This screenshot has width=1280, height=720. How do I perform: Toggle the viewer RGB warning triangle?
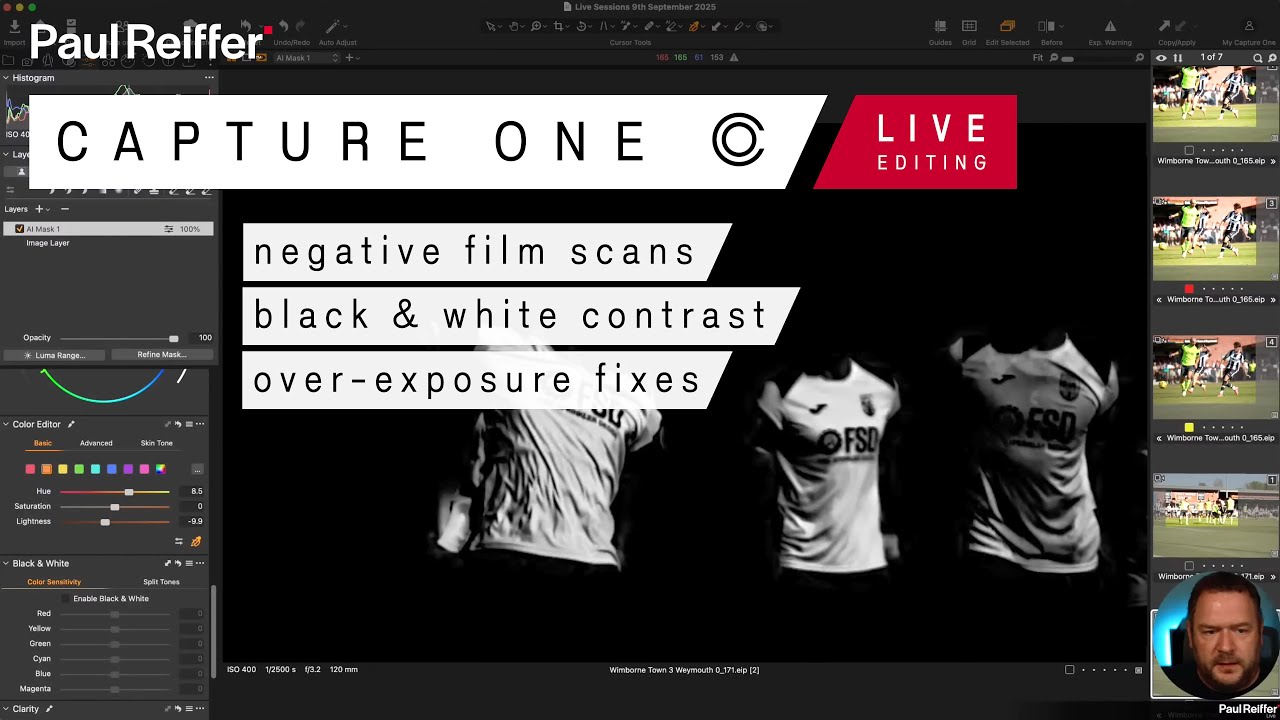[x=733, y=58]
